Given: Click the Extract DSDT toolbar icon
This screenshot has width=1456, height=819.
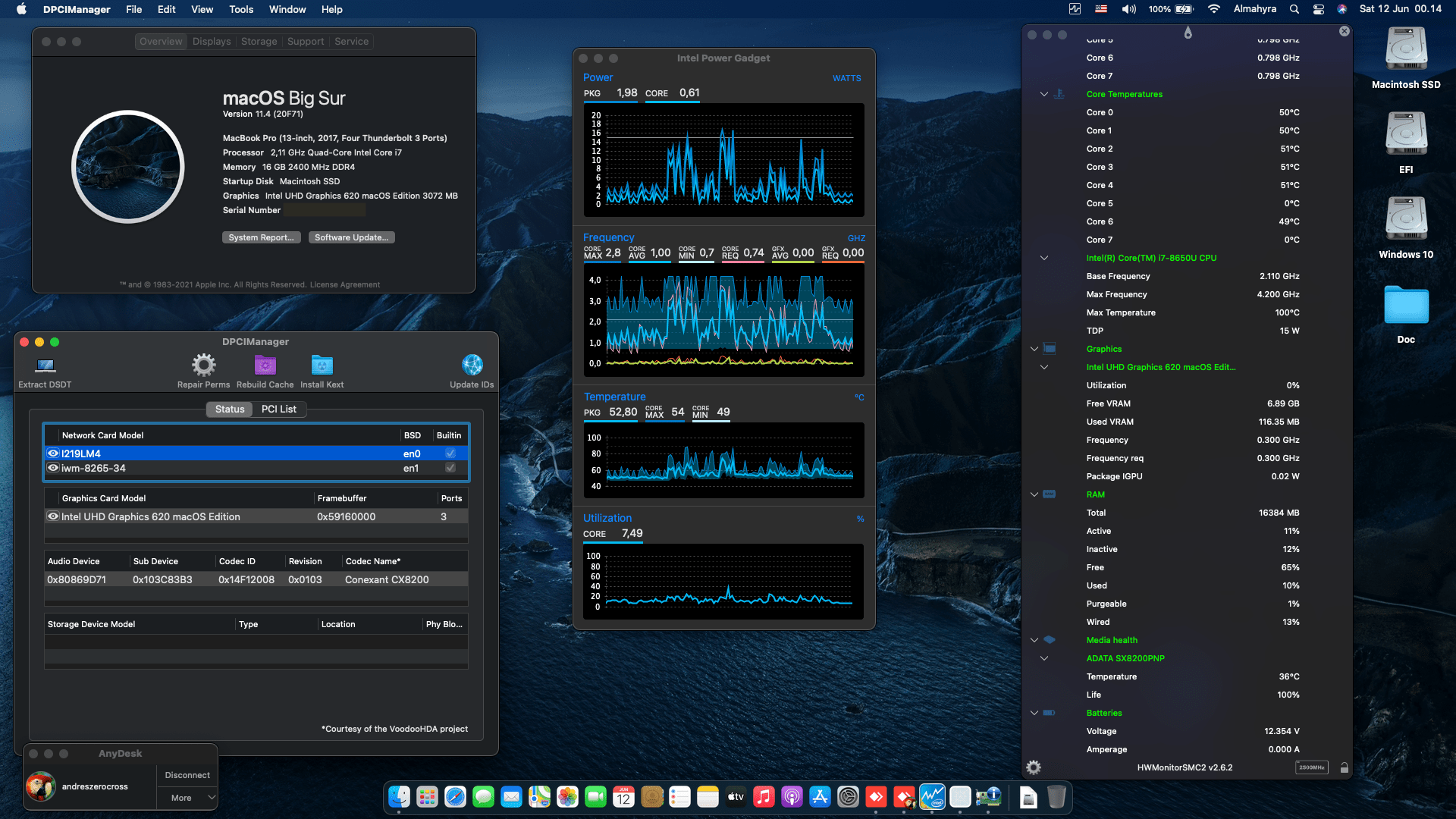Looking at the screenshot, I should [x=45, y=366].
